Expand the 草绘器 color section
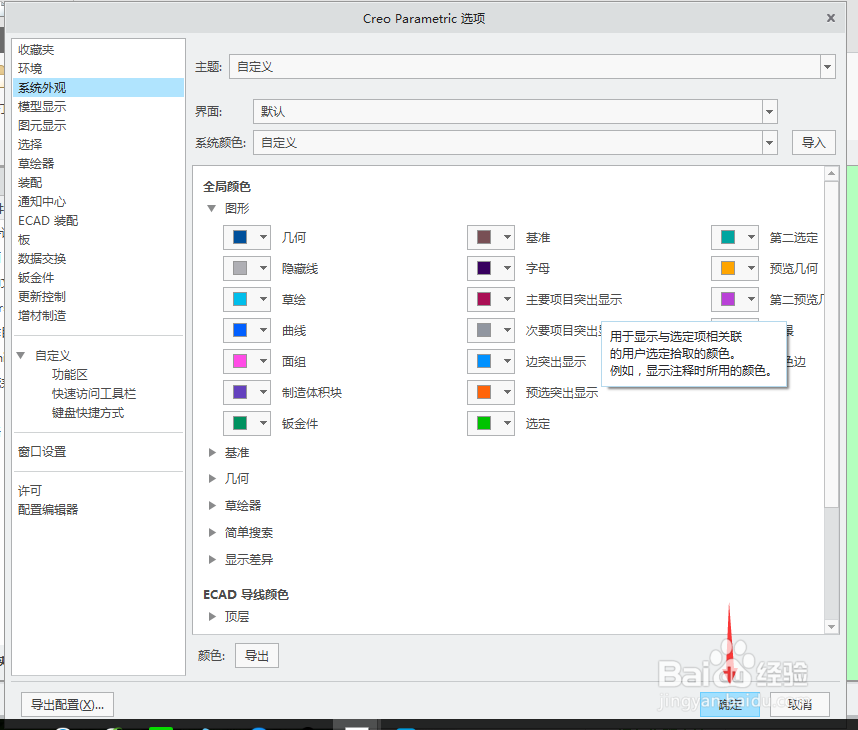 point(212,506)
